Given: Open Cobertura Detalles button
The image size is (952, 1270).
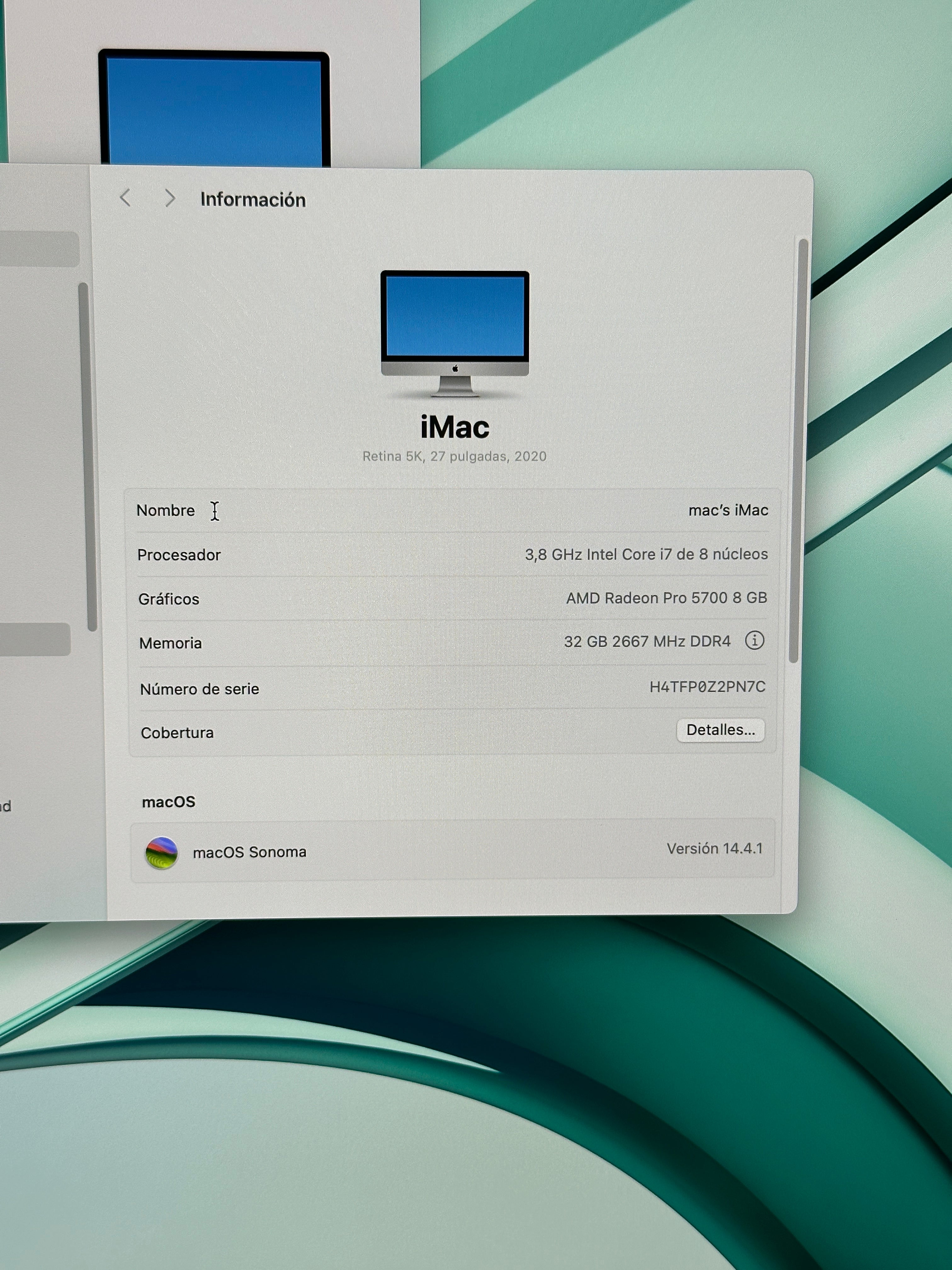Looking at the screenshot, I should point(720,730).
